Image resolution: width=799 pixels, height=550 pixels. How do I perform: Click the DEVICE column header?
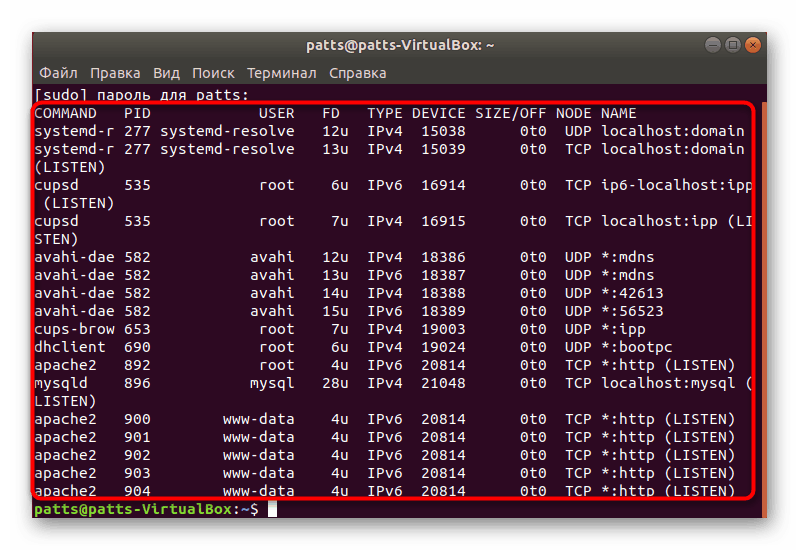tap(438, 113)
